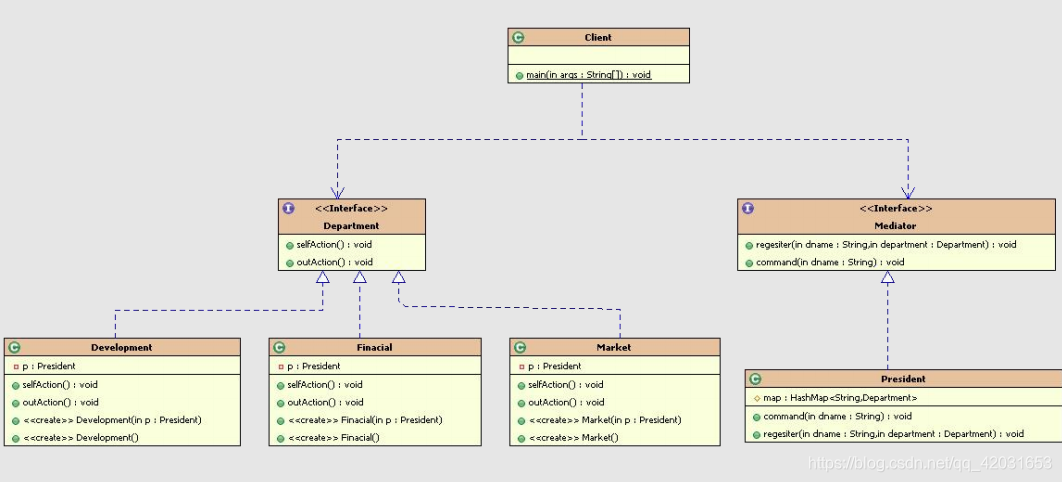Viewport: 1062px width, 482px height.
Task: Click the method icon before Mediator's regesiter
Action: pyautogui.click(x=749, y=245)
